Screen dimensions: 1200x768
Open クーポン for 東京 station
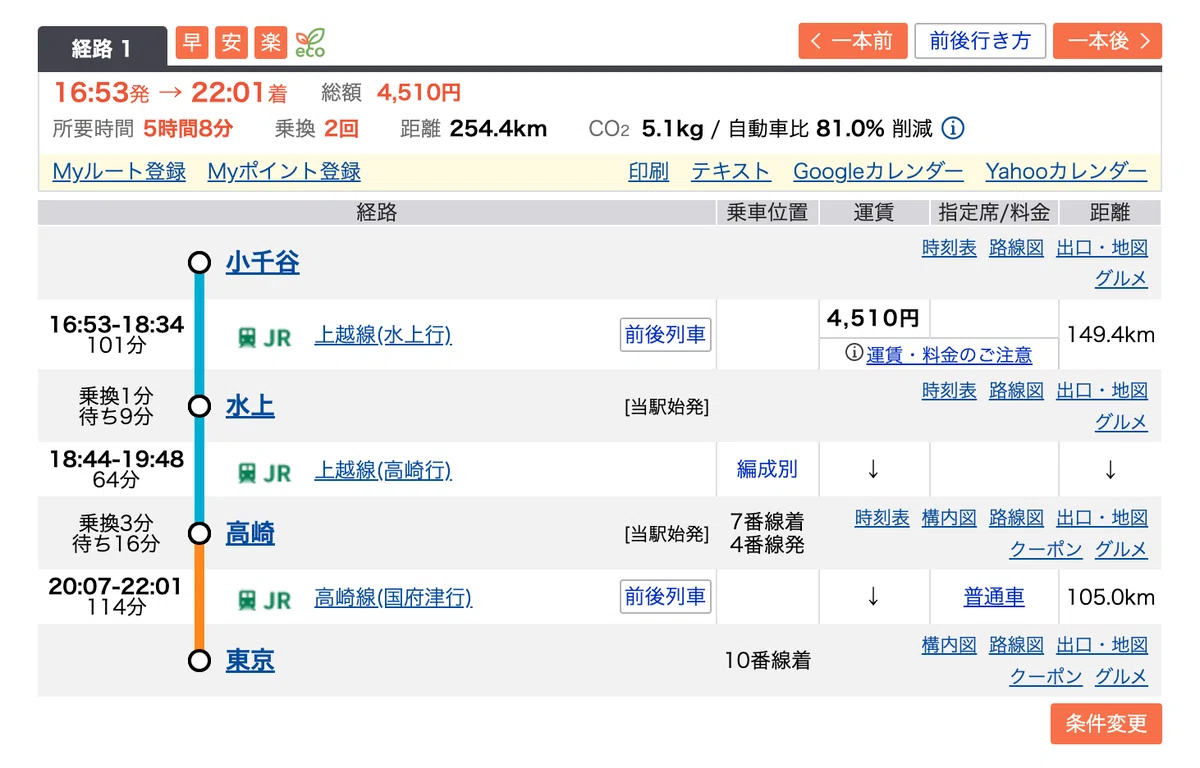(x=1046, y=676)
